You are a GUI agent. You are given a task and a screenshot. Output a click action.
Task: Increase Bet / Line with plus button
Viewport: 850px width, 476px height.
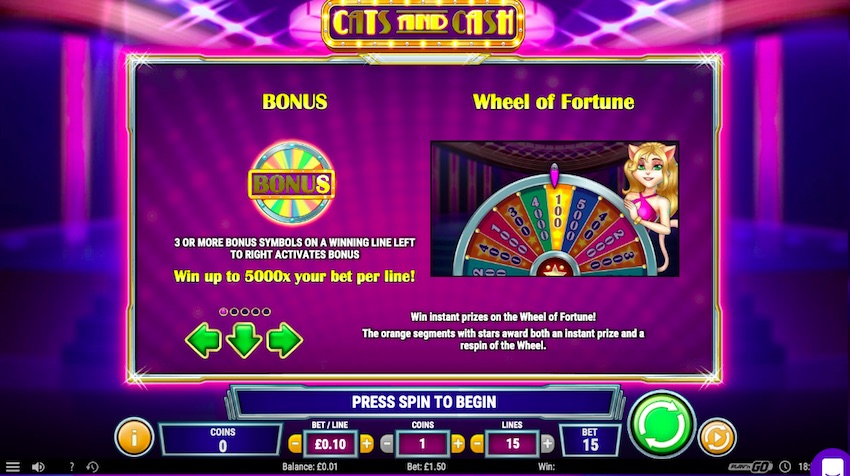tap(366, 444)
